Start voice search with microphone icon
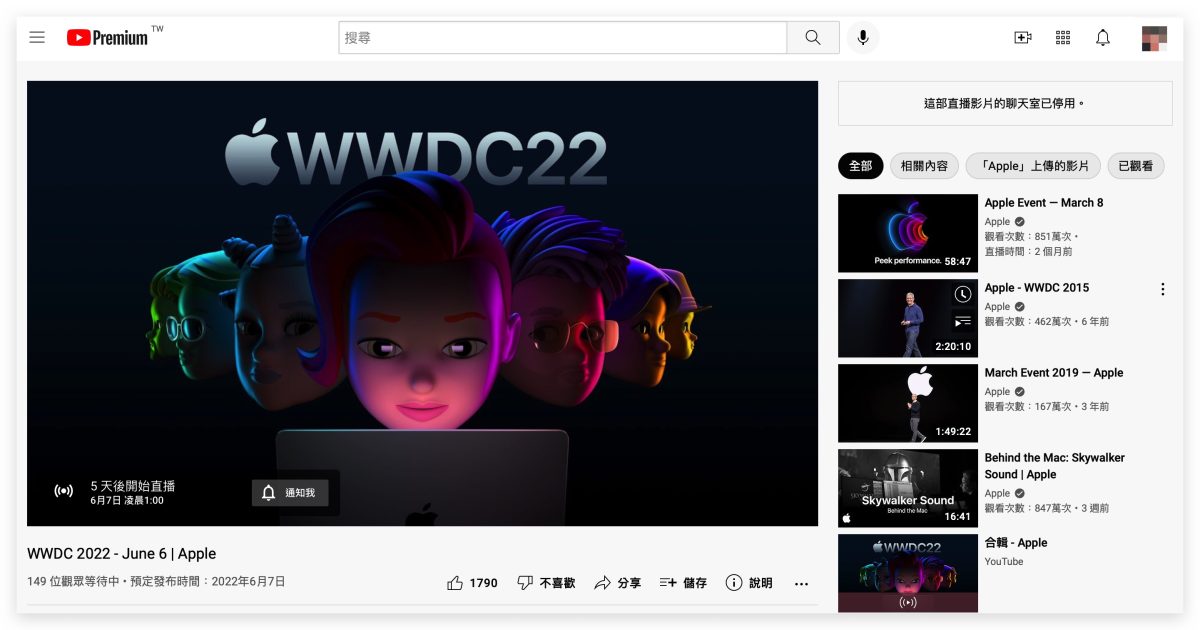 point(863,37)
